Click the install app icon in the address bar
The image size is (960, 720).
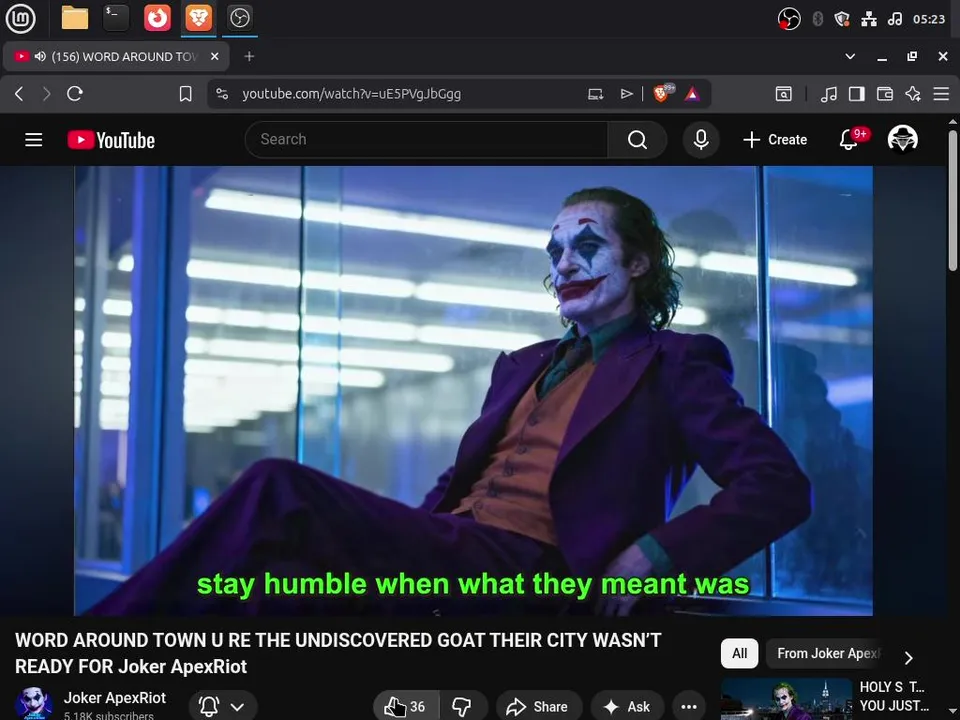596,94
